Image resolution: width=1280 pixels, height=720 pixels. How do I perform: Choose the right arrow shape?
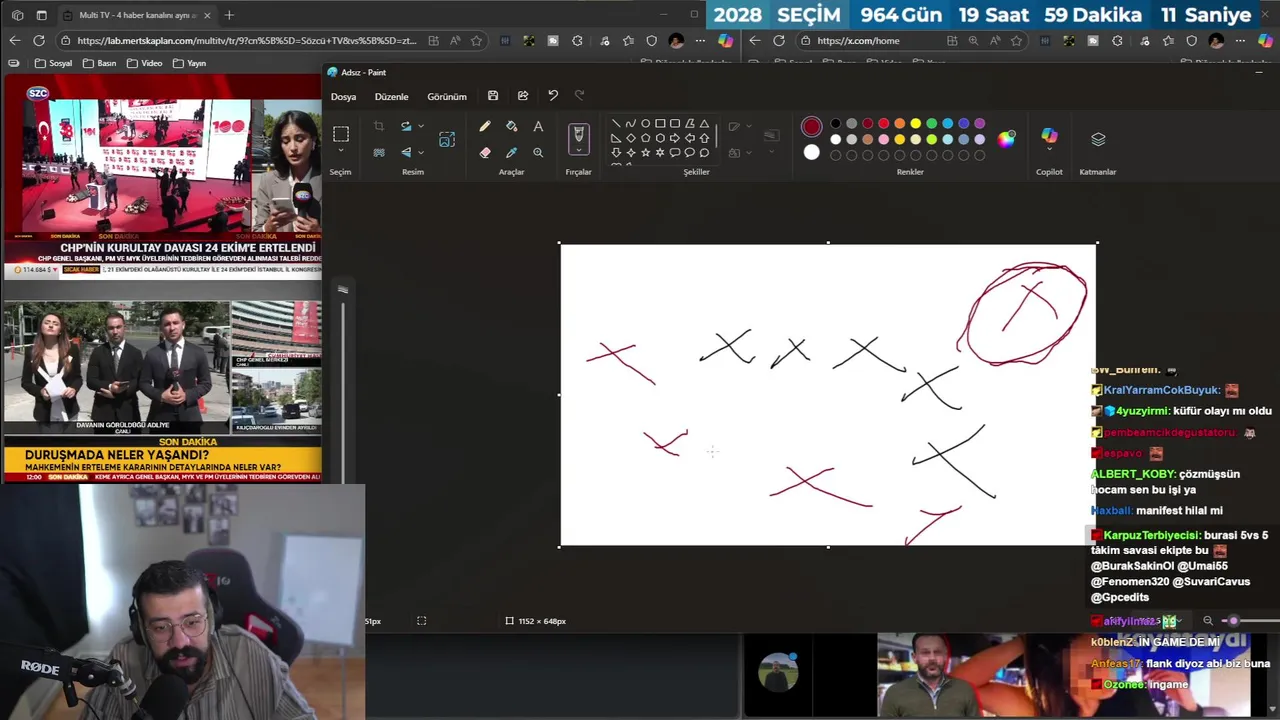click(x=674, y=138)
